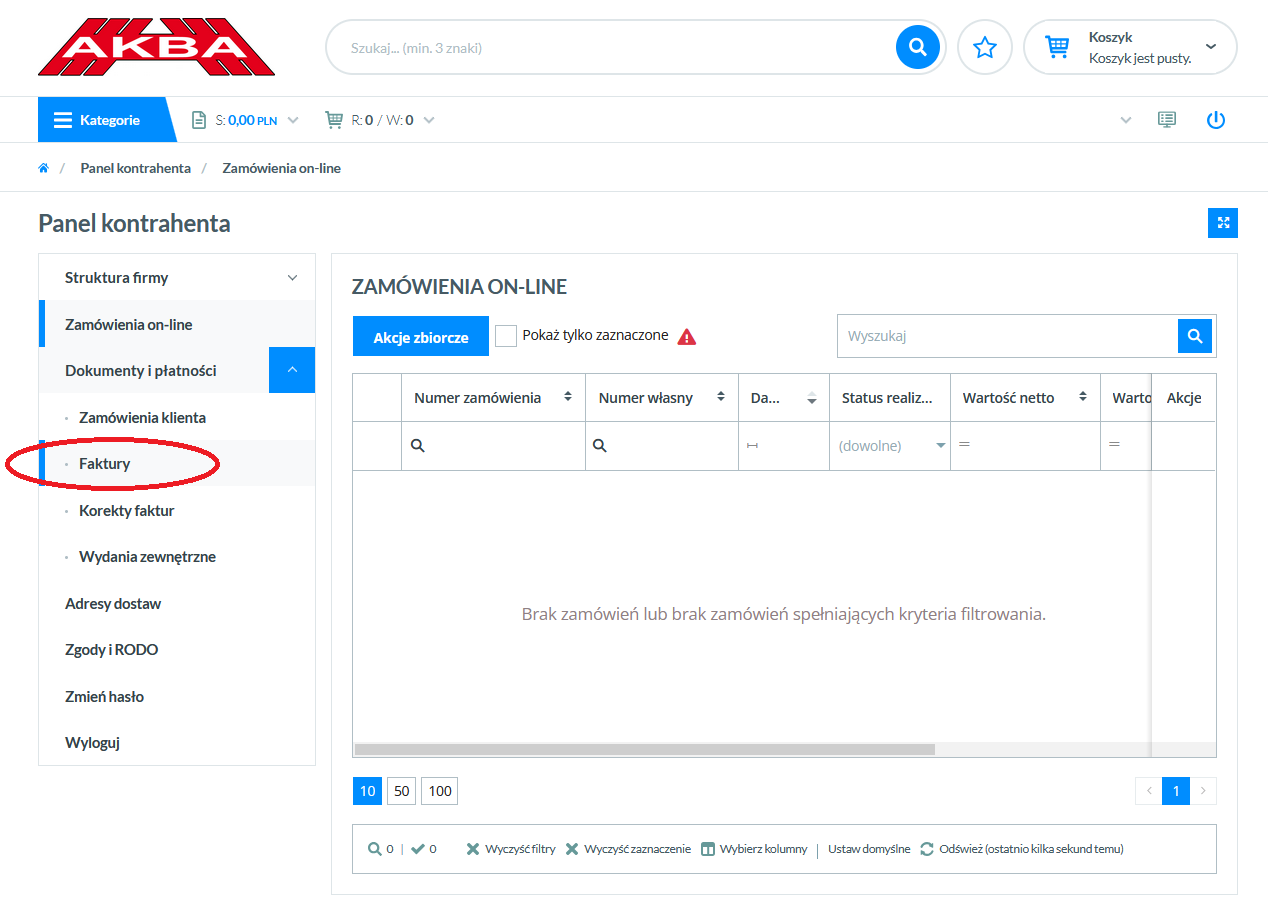Image resolution: width=1268 pixels, height=898 pixels.
Task: Click the horizontal table scrollbar
Action: pos(644,749)
